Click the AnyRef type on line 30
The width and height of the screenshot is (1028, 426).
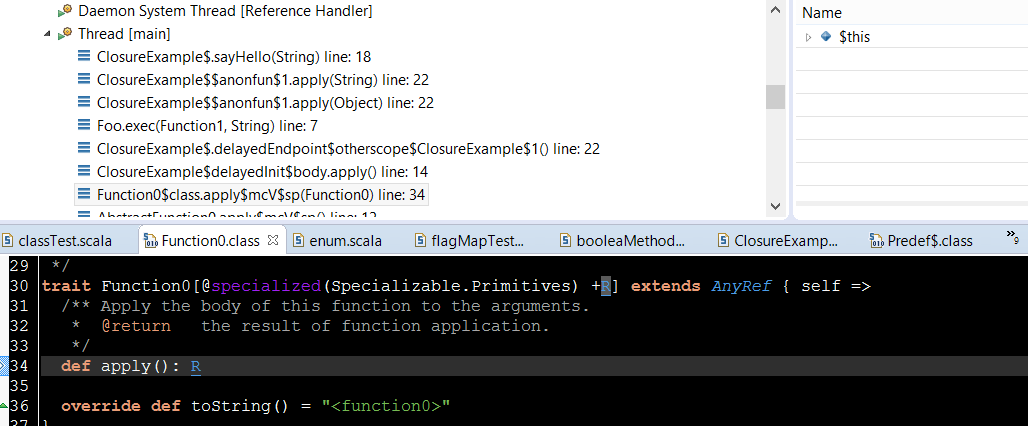tap(741, 286)
